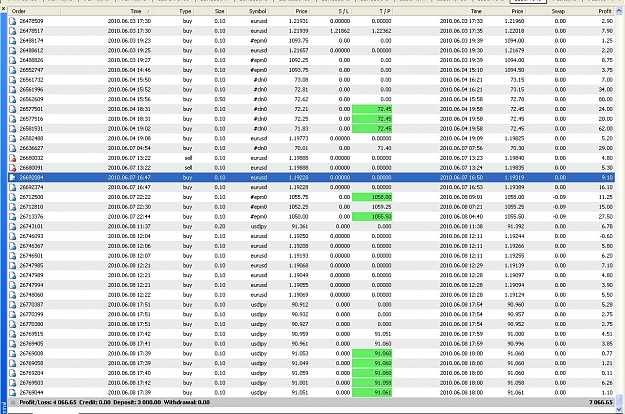Click the buy icon for order 26561996

pos(13,90)
